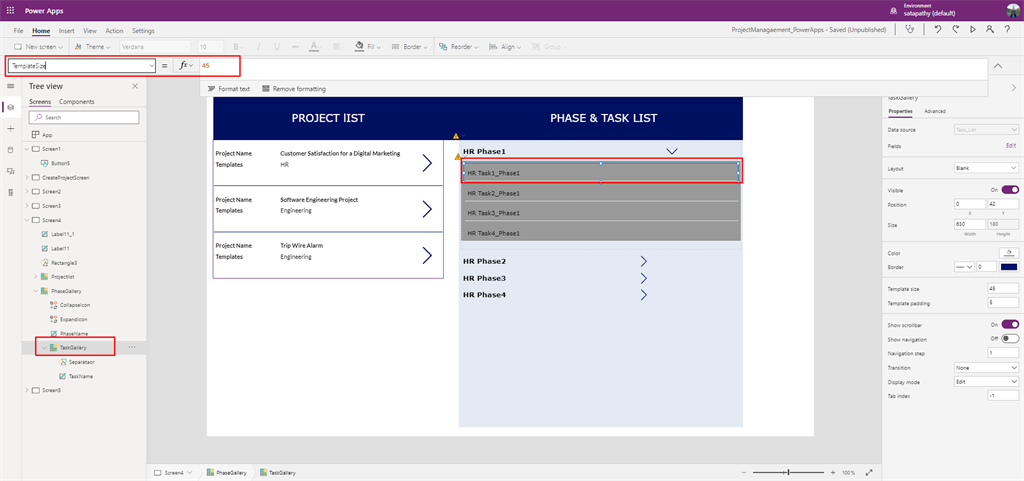This screenshot has width=1024, height=481.
Task: Collapse the formula bar chevron
Action: (x=998, y=66)
